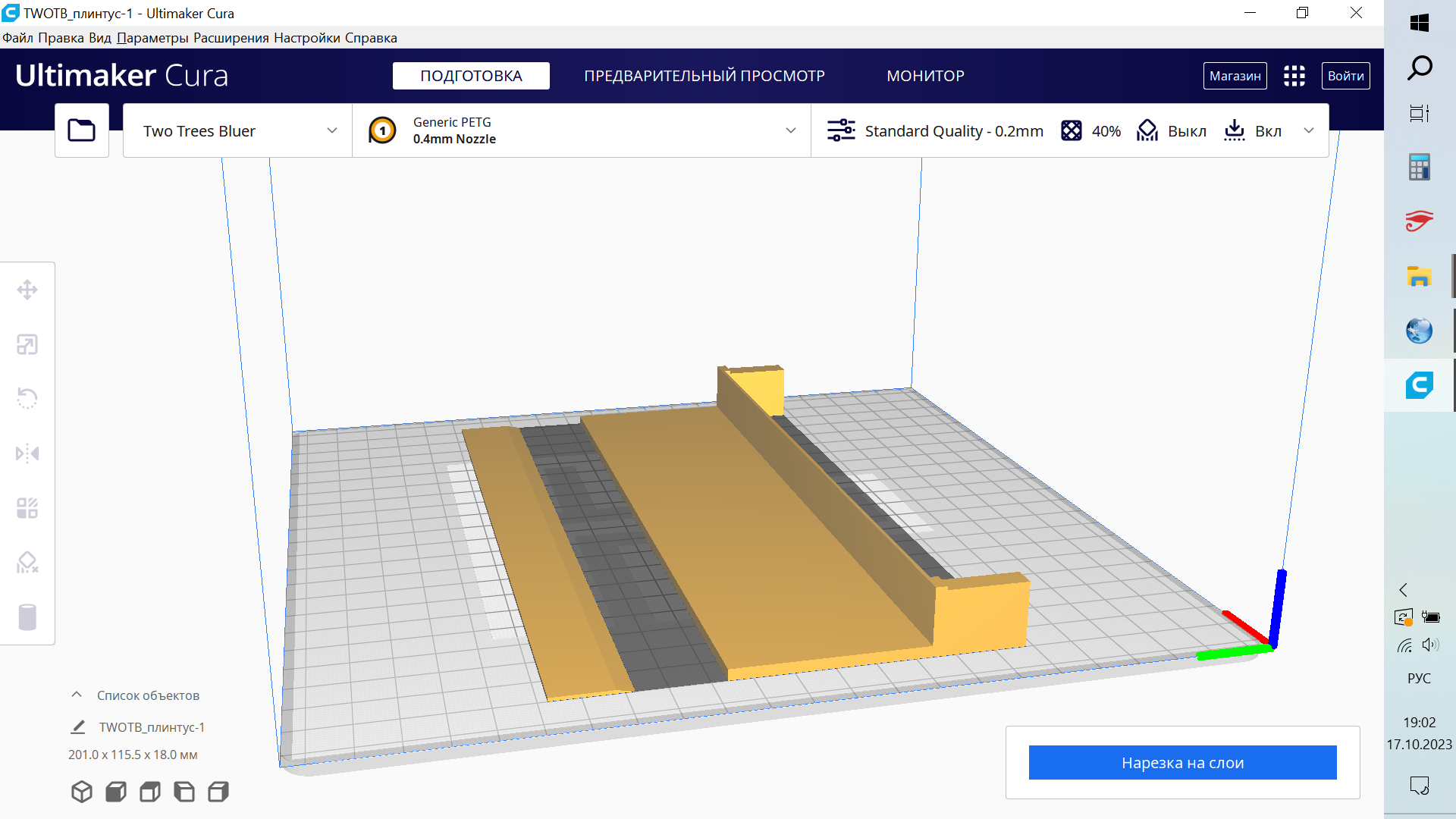This screenshot has width=1456, height=819.
Task: Expand print settings panel chevron
Action: [x=1308, y=130]
